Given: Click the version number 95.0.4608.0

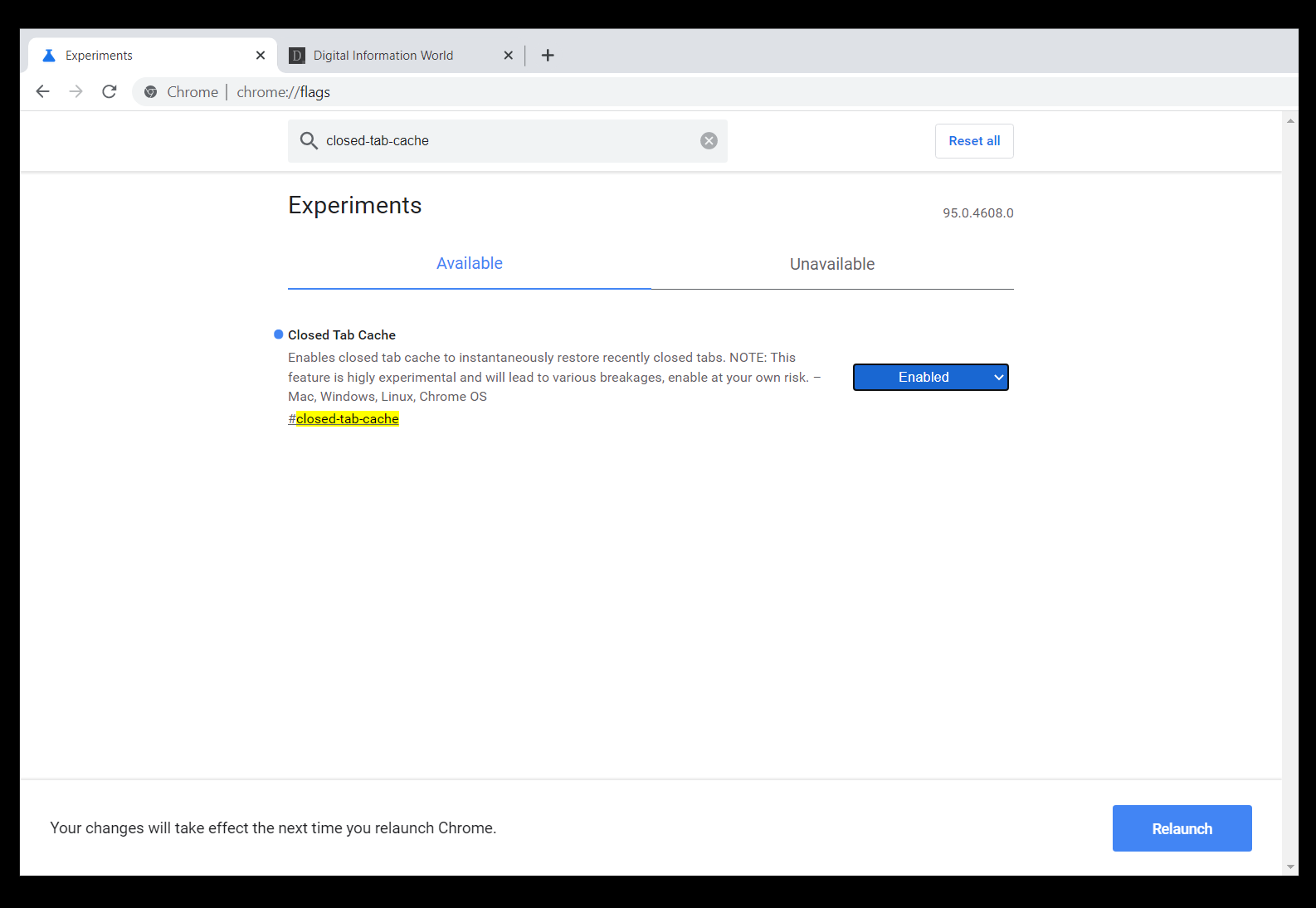Looking at the screenshot, I should 978,213.
